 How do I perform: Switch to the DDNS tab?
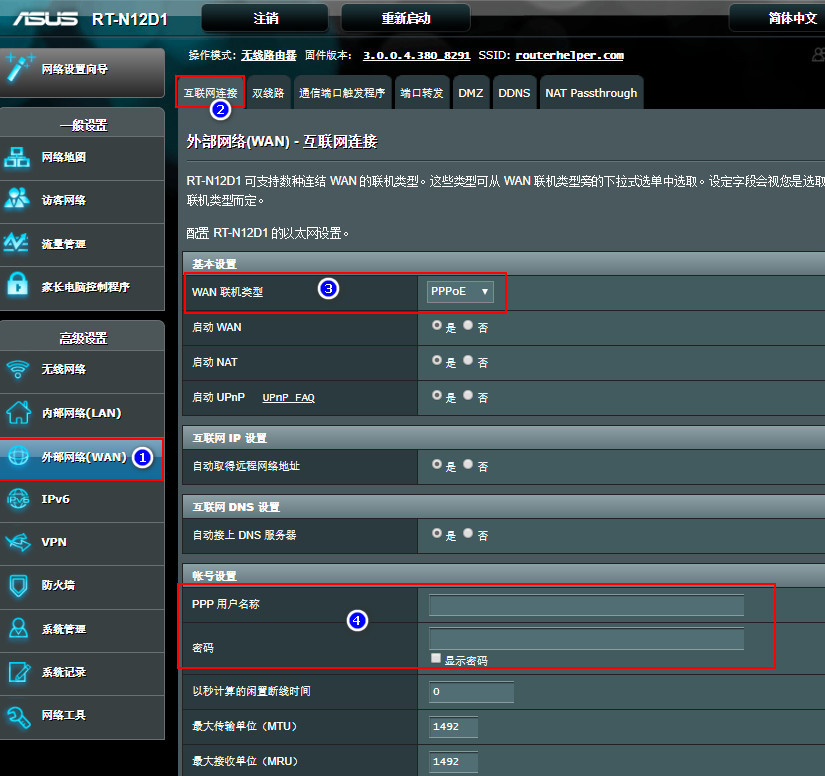coord(514,92)
